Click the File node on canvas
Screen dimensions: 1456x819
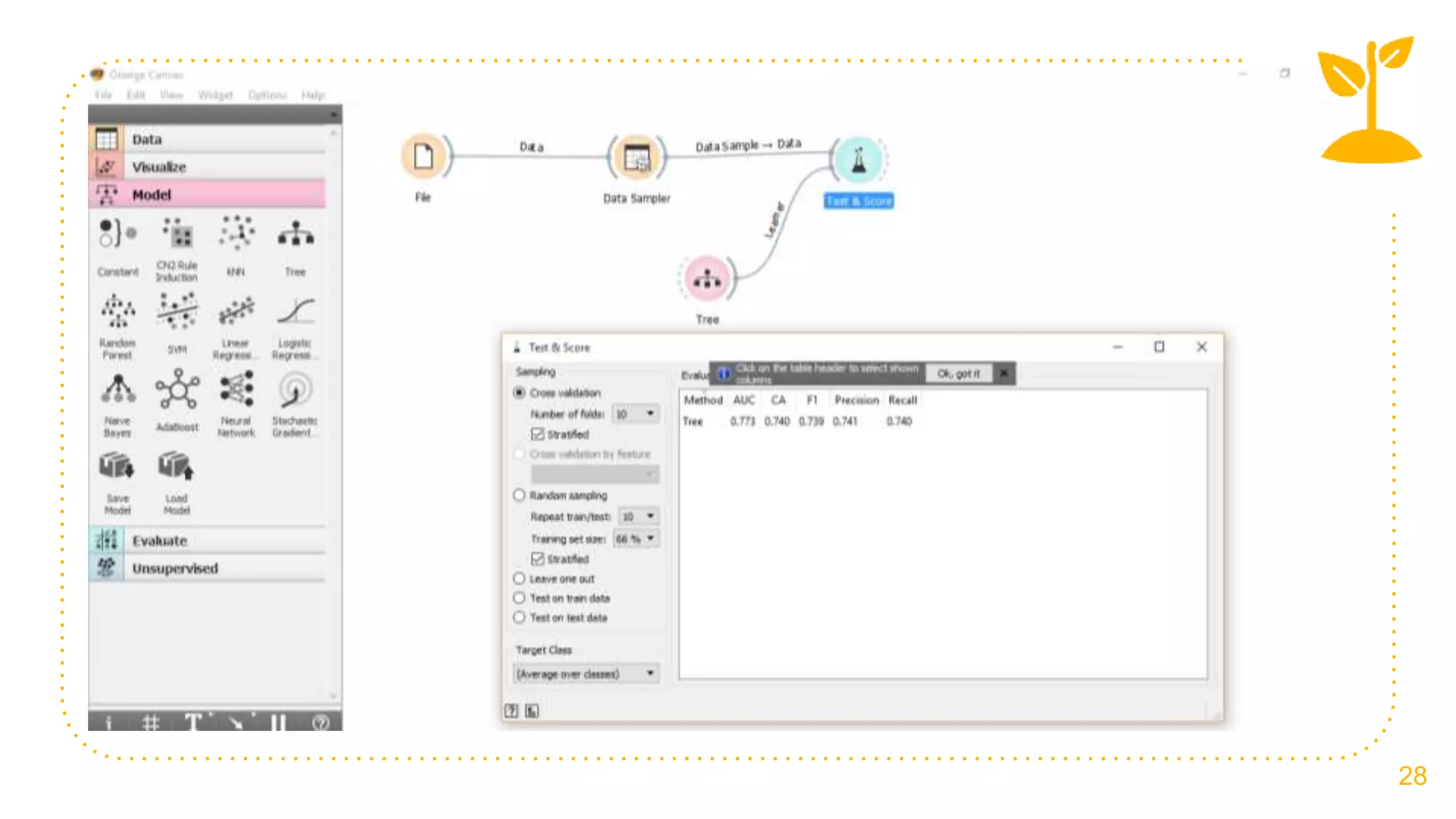424,156
